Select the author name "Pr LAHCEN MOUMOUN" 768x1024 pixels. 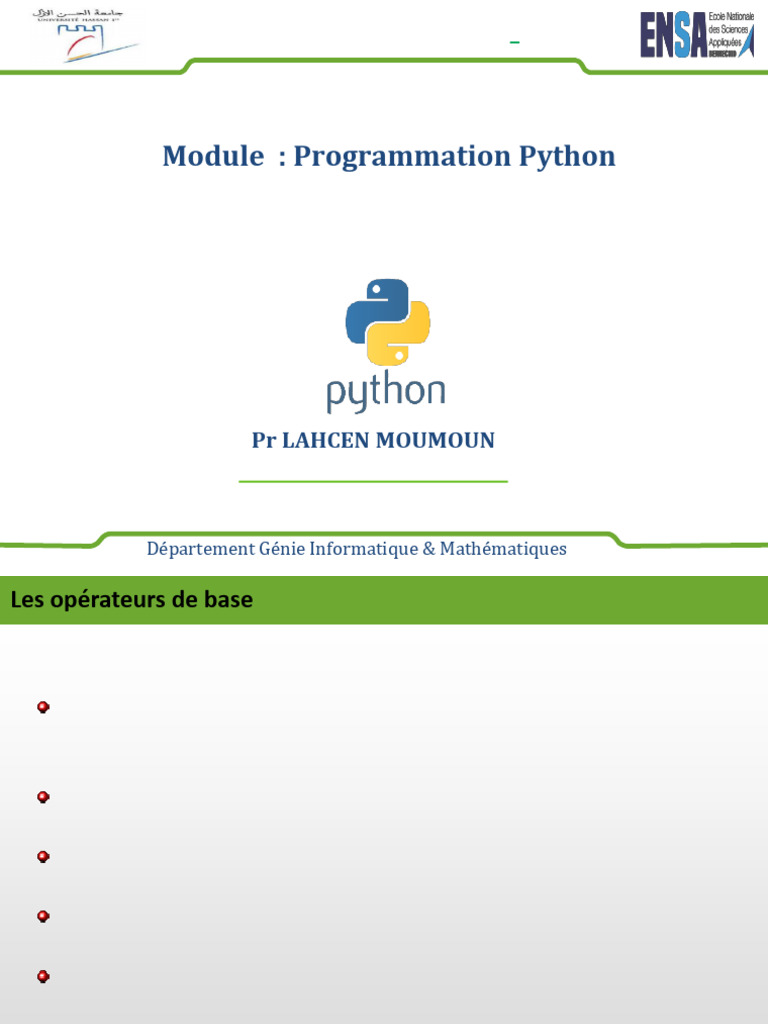[x=373, y=440]
